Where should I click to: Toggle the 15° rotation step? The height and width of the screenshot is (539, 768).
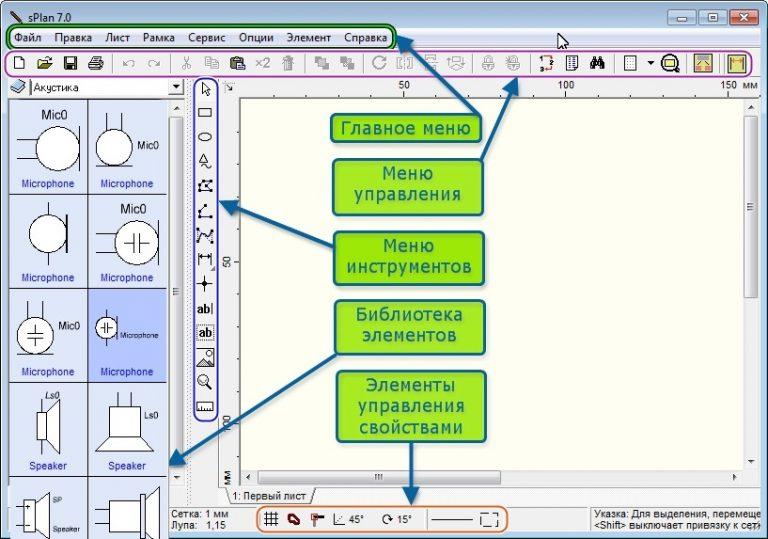pos(396,519)
